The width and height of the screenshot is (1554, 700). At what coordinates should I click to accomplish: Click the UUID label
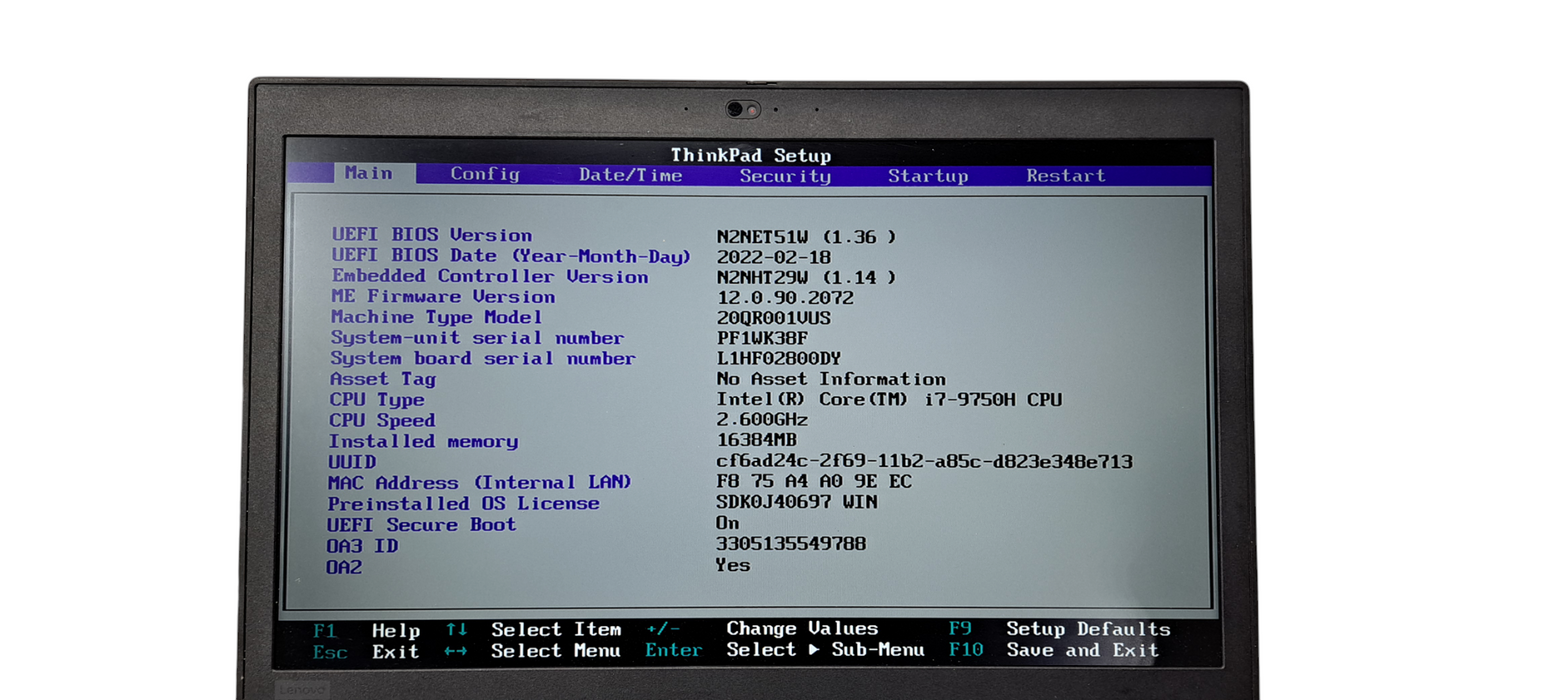353,462
